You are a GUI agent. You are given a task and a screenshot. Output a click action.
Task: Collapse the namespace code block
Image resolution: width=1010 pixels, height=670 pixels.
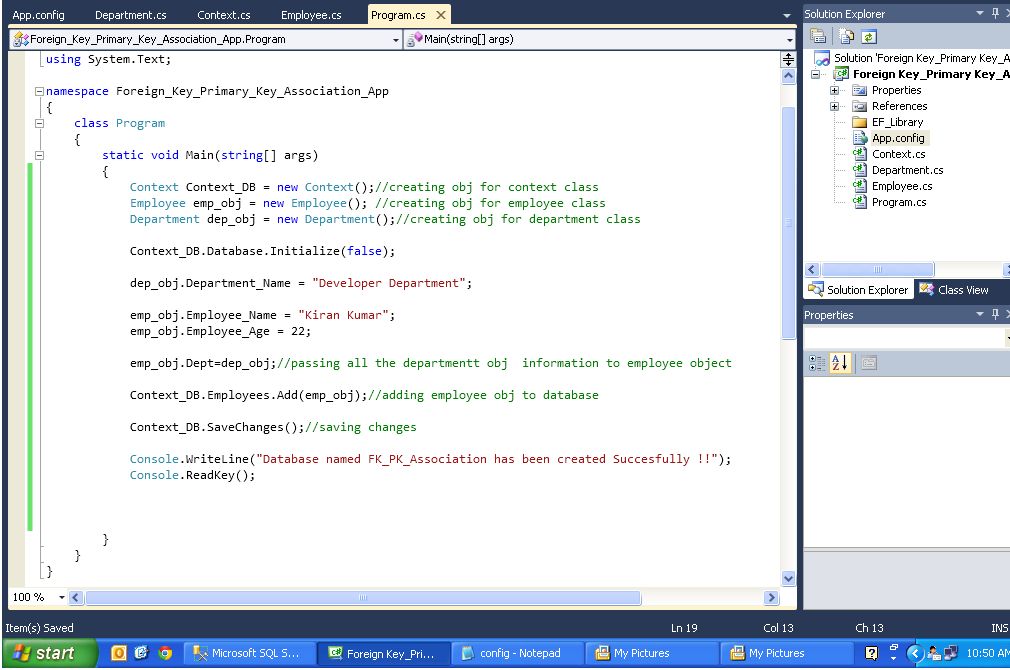tap(39, 91)
